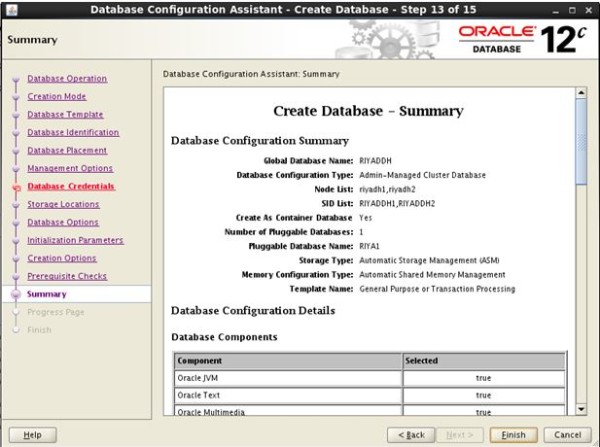600x447 pixels.
Task: Click Finish to create the database
Action: click(x=514, y=435)
